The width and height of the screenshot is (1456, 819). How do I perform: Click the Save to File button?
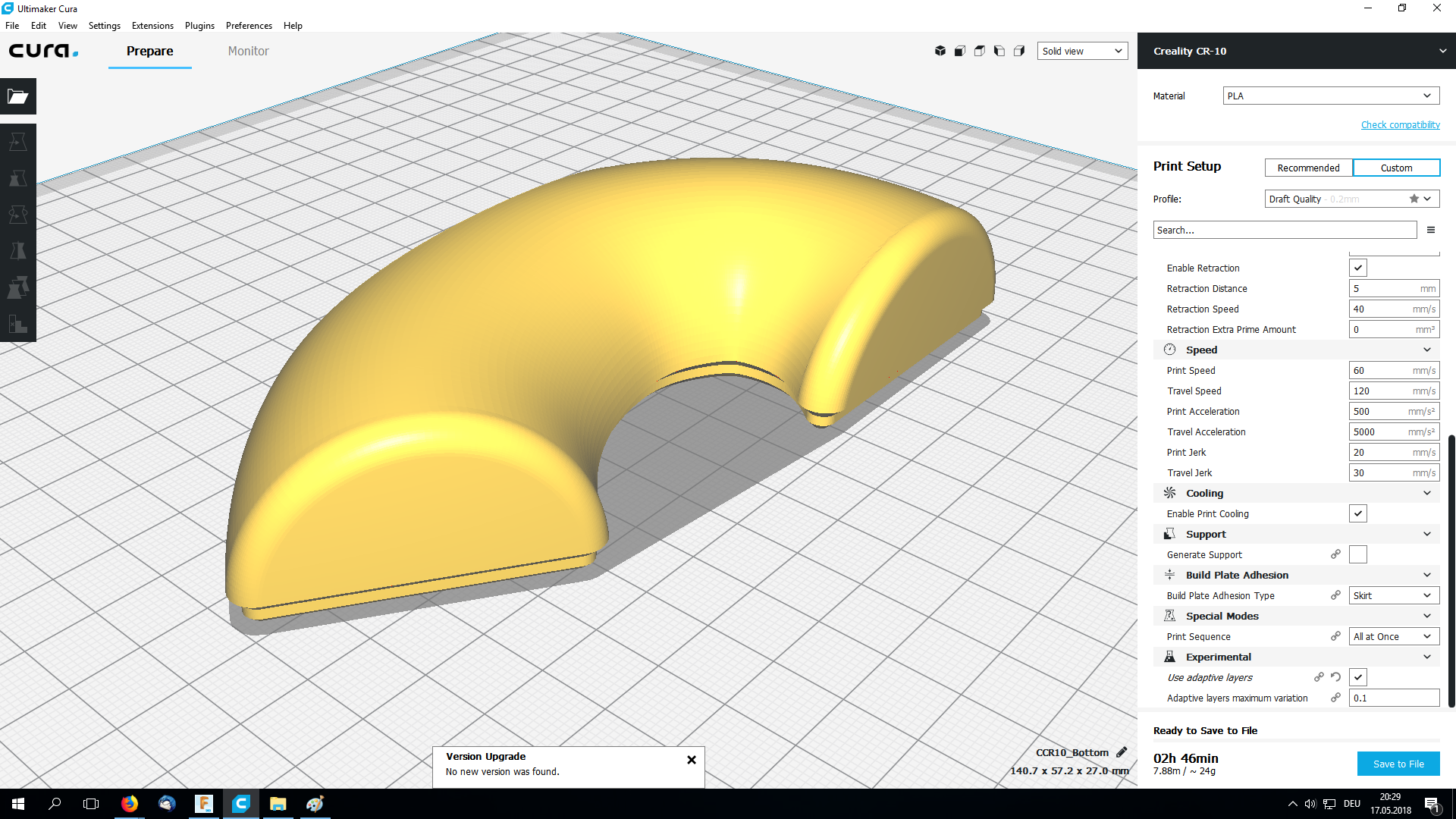point(1398,764)
